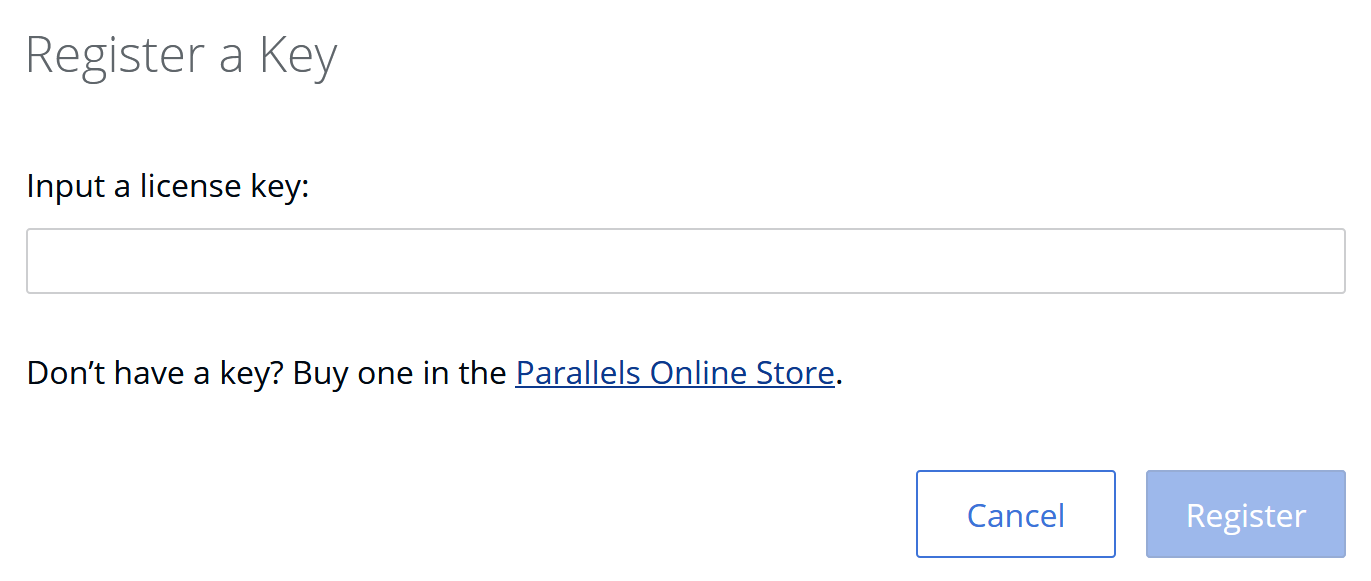The height and width of the screenshot is (581, 1371).
Task: Dismiss the dialog with Cancel
Action: [1015, 514]
